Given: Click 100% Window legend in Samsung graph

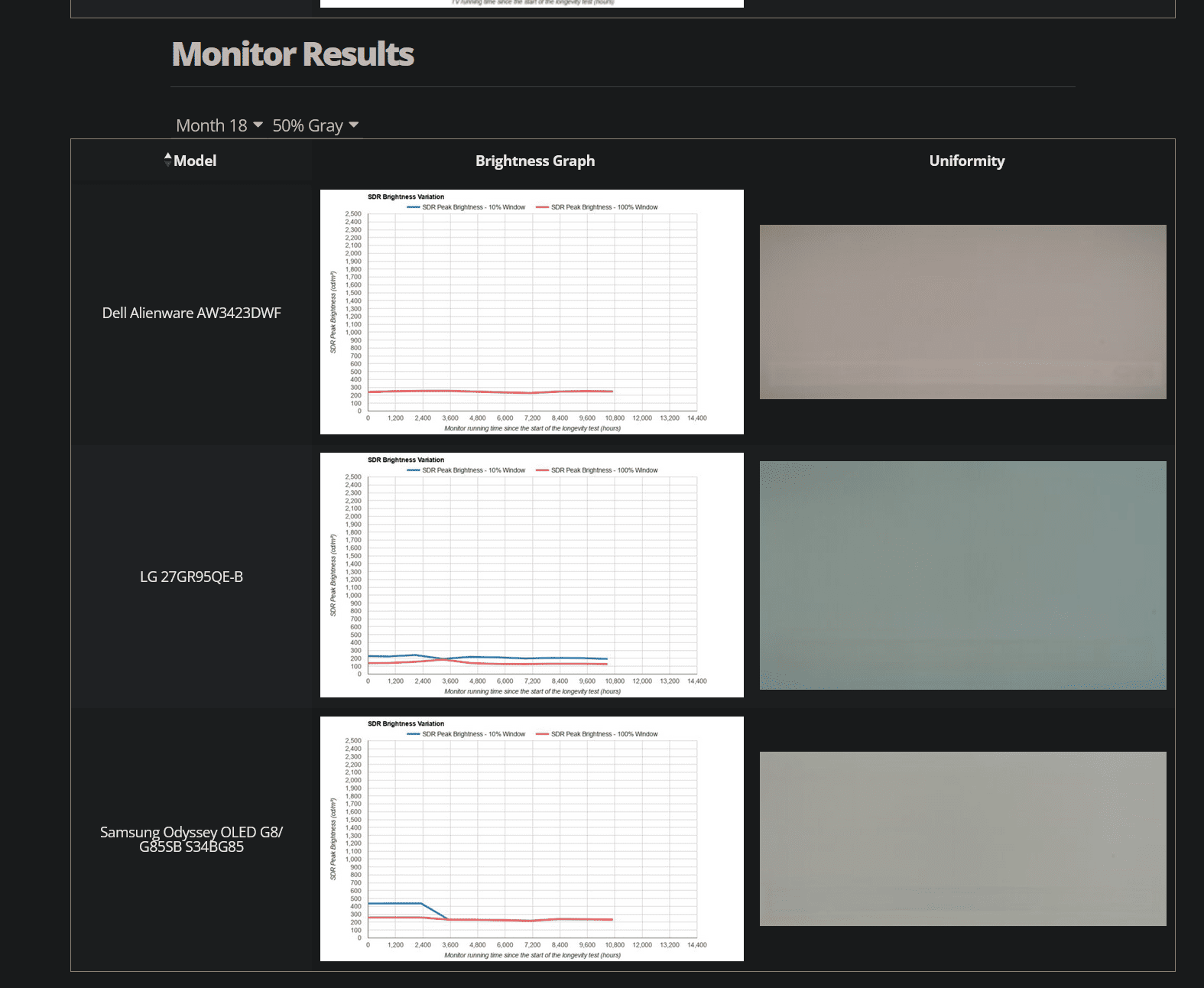Looking at the screenshot, I should click(x=597, y=734).
